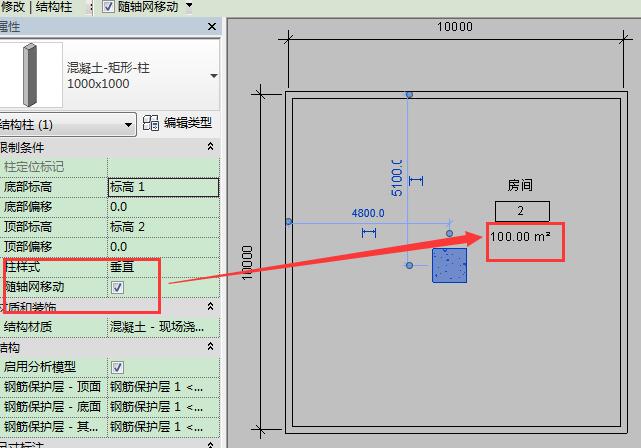Click the 5100.0 temporary dimension value
The height and width of the screenshot is (448, 641).
tap(397, 178)
